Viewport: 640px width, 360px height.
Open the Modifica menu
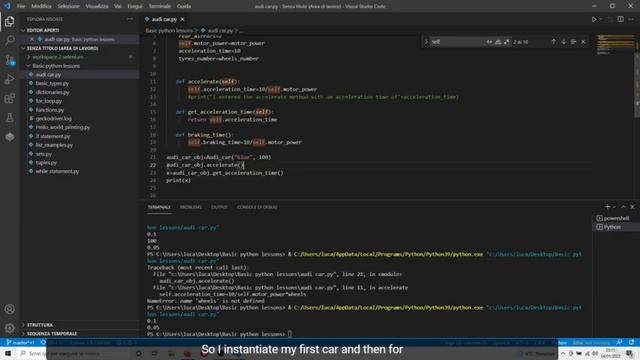(41, 6)
